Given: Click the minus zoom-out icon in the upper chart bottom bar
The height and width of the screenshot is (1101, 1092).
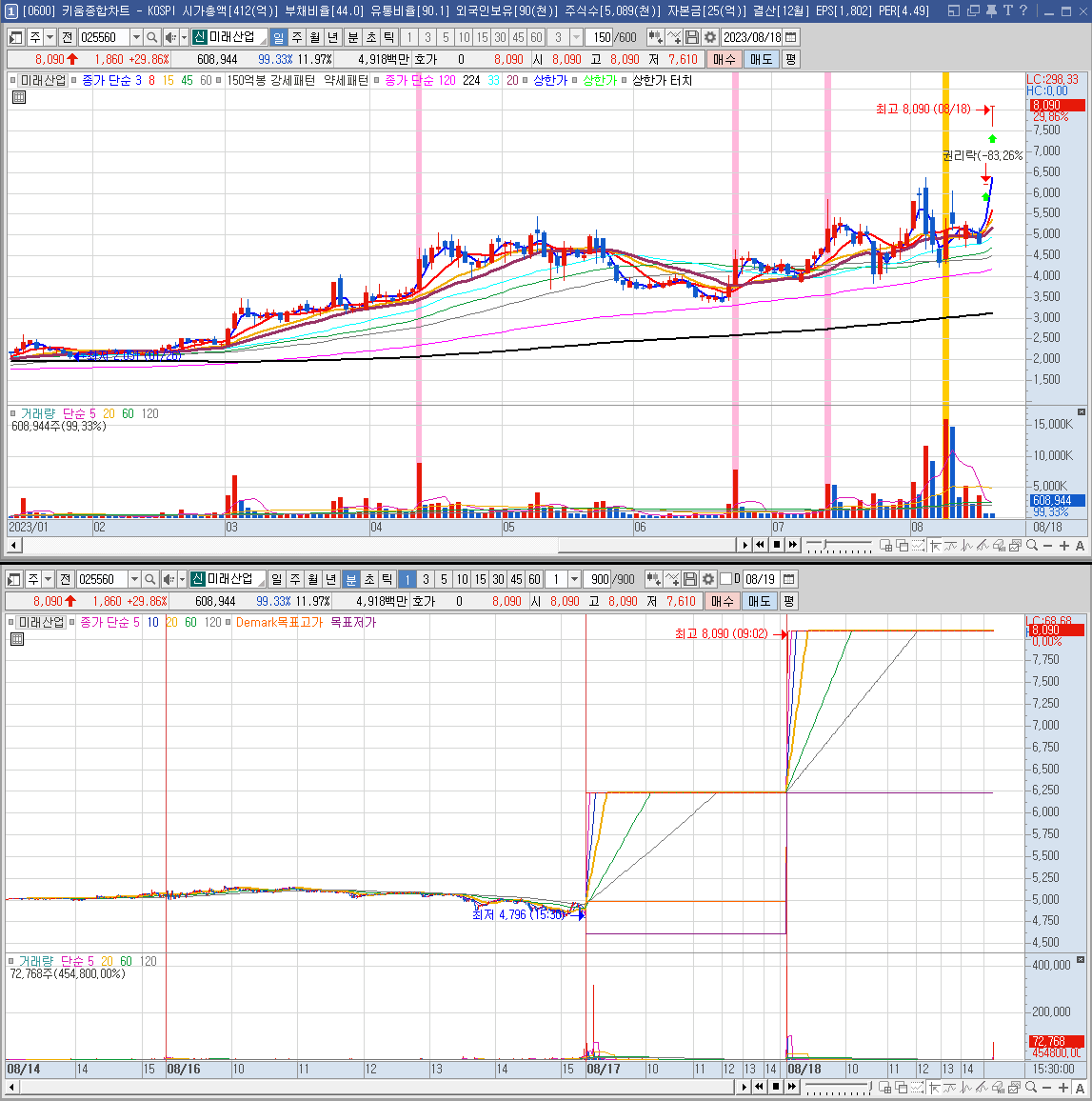Looking at the screenshot, I should tap(1048, 546).
